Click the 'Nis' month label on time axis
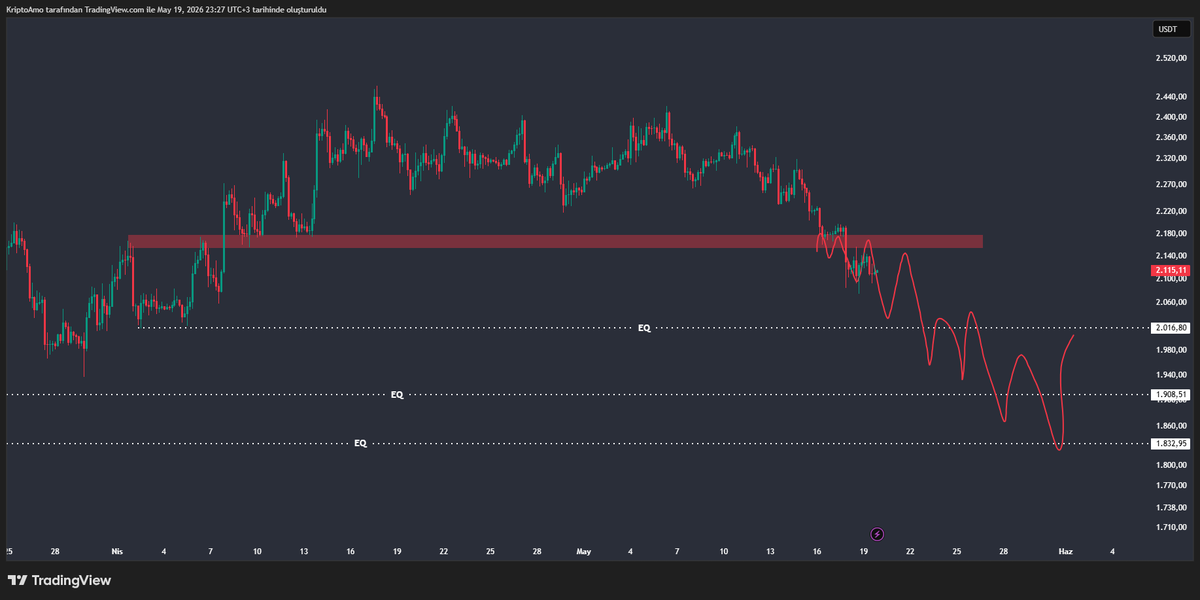The width and height of the screenshot is (1200, 600). click(117, 551)
